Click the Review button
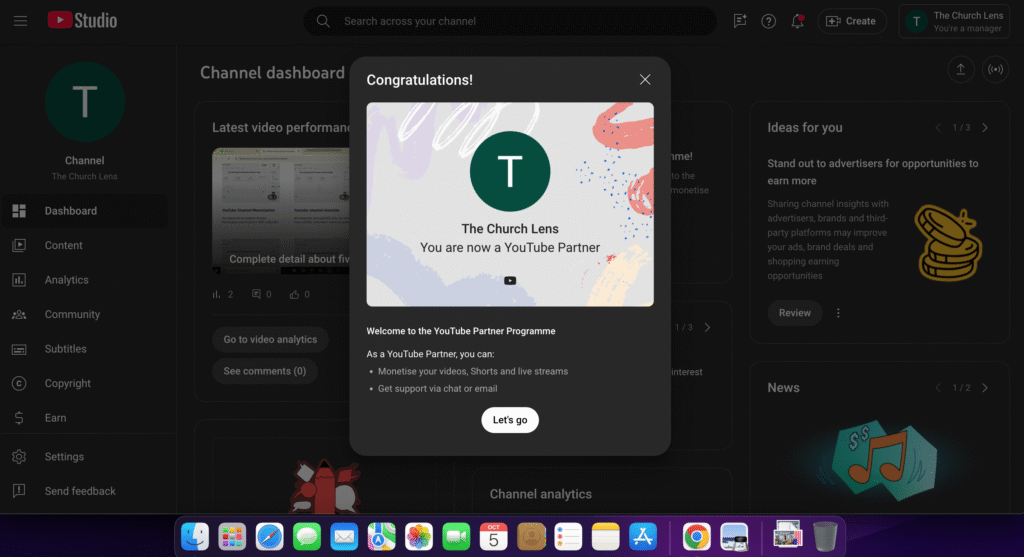This screenshot has height=557, width=1024. (795, 313)
